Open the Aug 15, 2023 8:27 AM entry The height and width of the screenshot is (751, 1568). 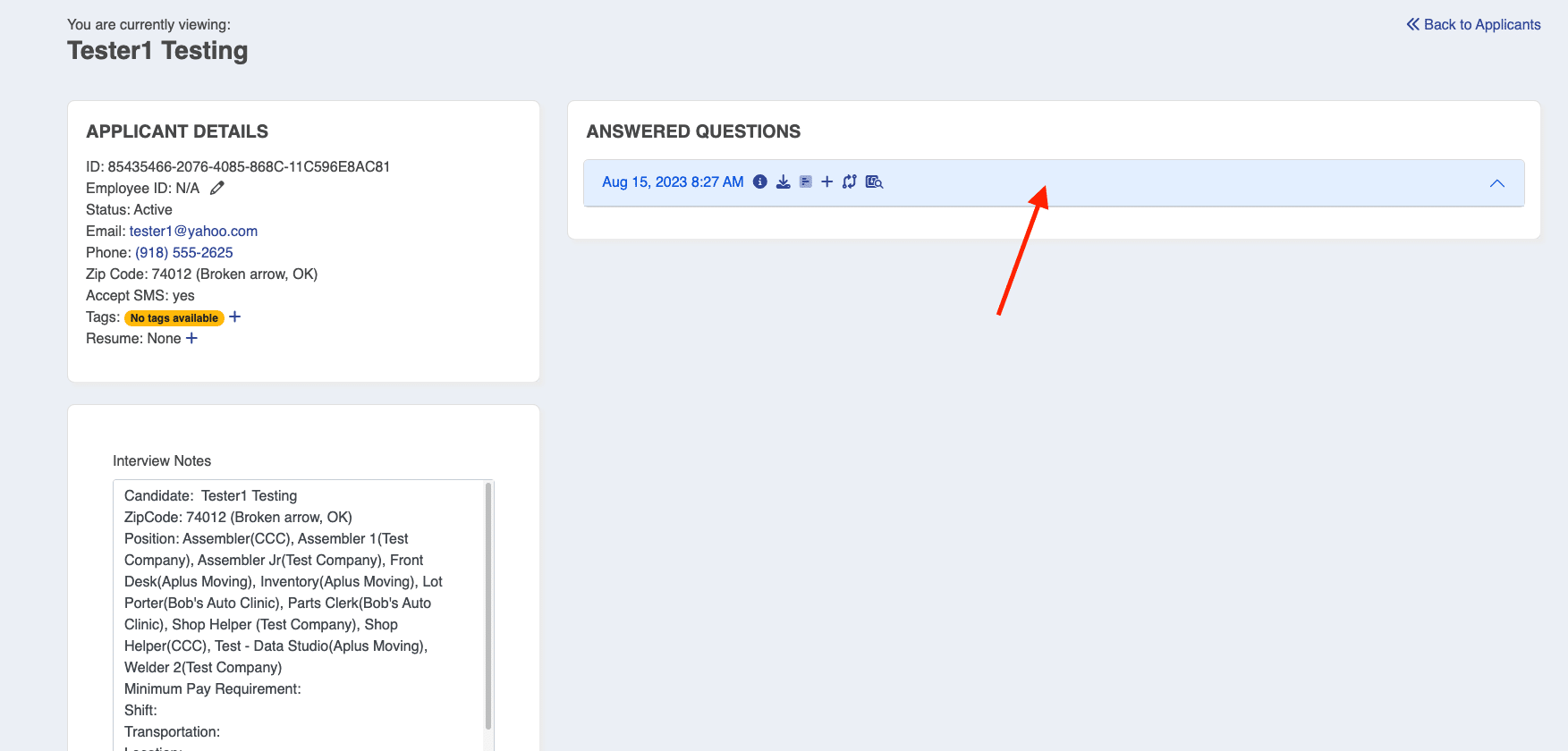click(x=673, y=182)
